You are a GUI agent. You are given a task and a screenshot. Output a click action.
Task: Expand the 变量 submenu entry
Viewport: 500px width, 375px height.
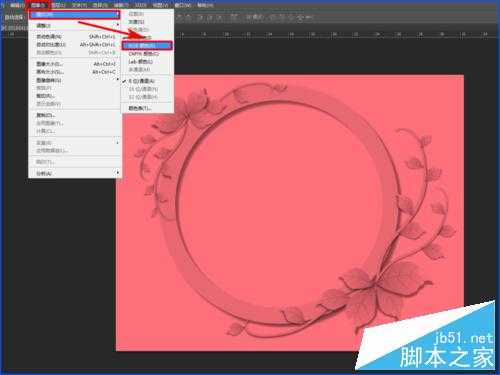pyautogui.click(x=74, y=143)
